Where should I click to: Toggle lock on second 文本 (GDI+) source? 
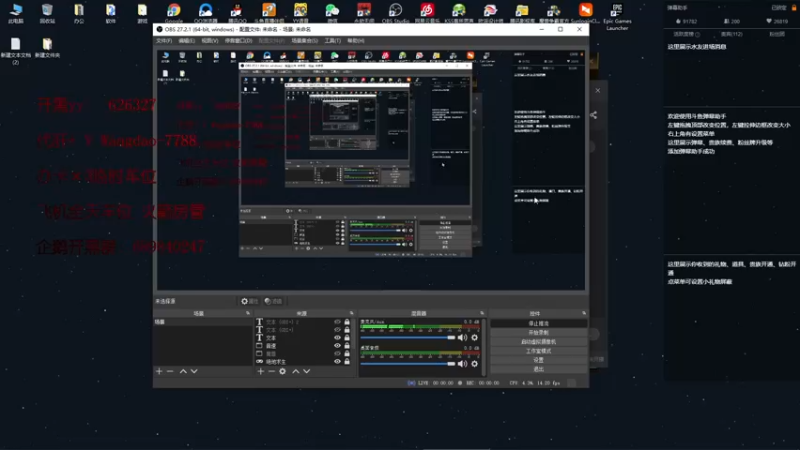click(347, 330)
